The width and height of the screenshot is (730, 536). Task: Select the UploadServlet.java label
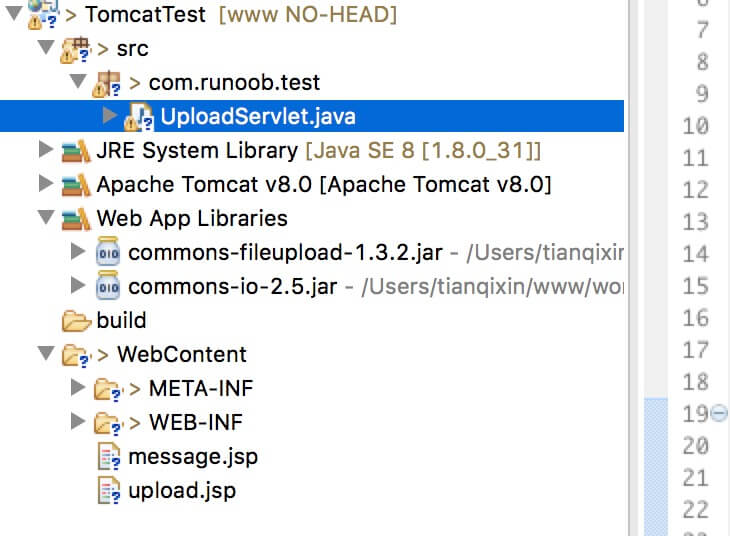[258, 116]
